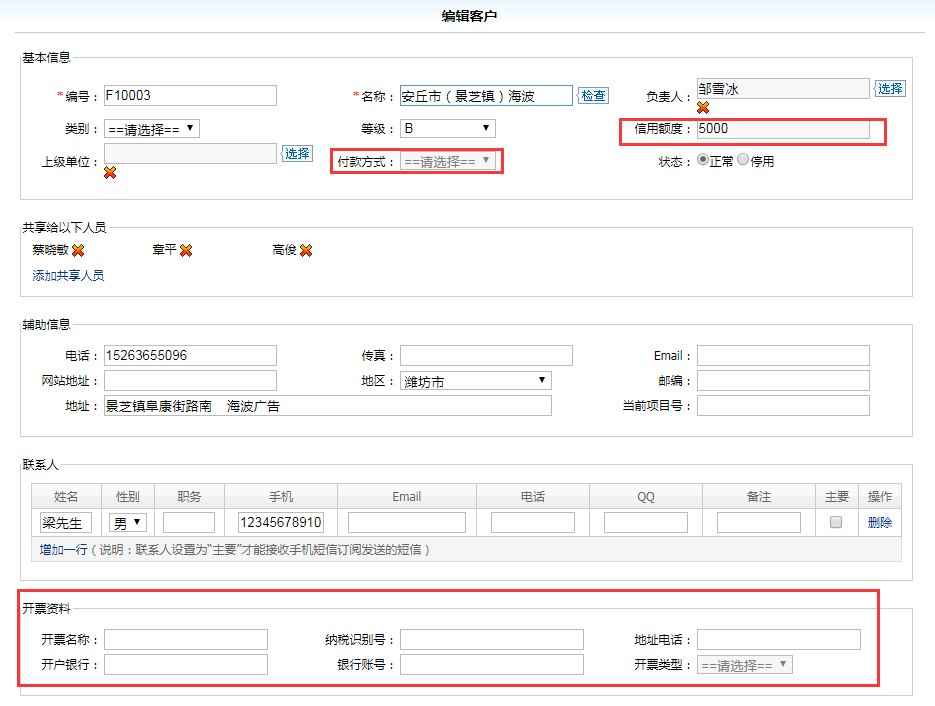Click the 纳税识别号 input field
935x706 pixels.
491,639
